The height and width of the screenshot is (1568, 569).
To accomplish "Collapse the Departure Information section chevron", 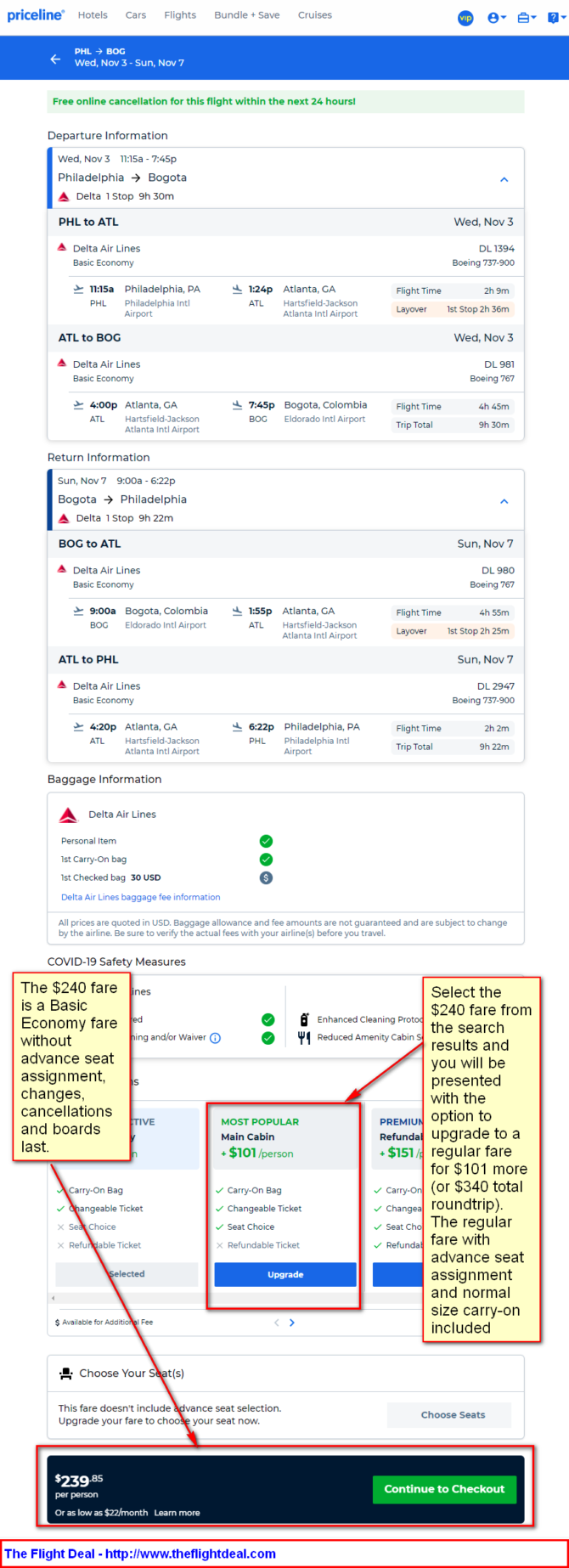I will 504,179.
